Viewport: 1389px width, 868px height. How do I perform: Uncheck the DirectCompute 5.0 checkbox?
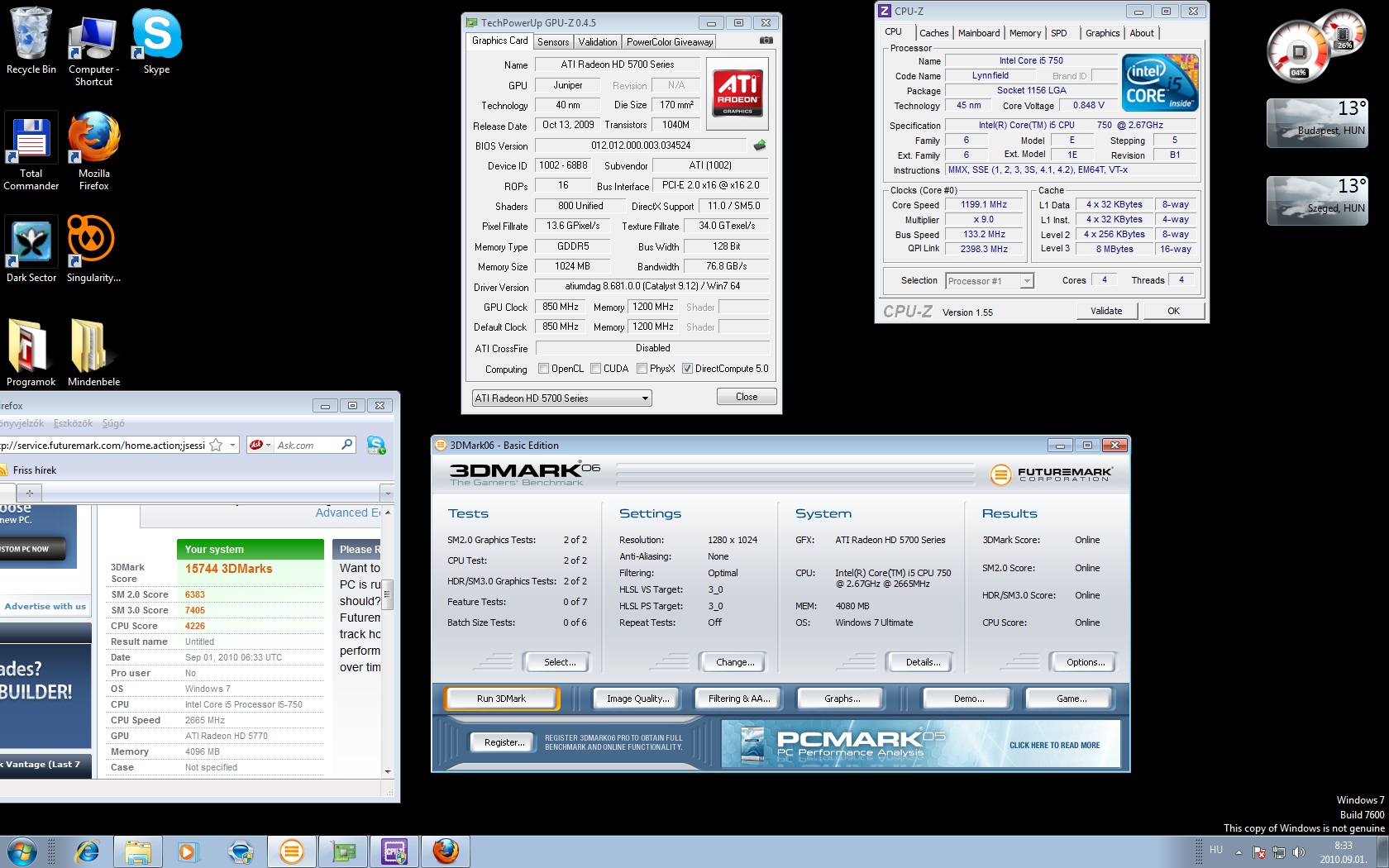pyautogui.click(x=687, y=369)
